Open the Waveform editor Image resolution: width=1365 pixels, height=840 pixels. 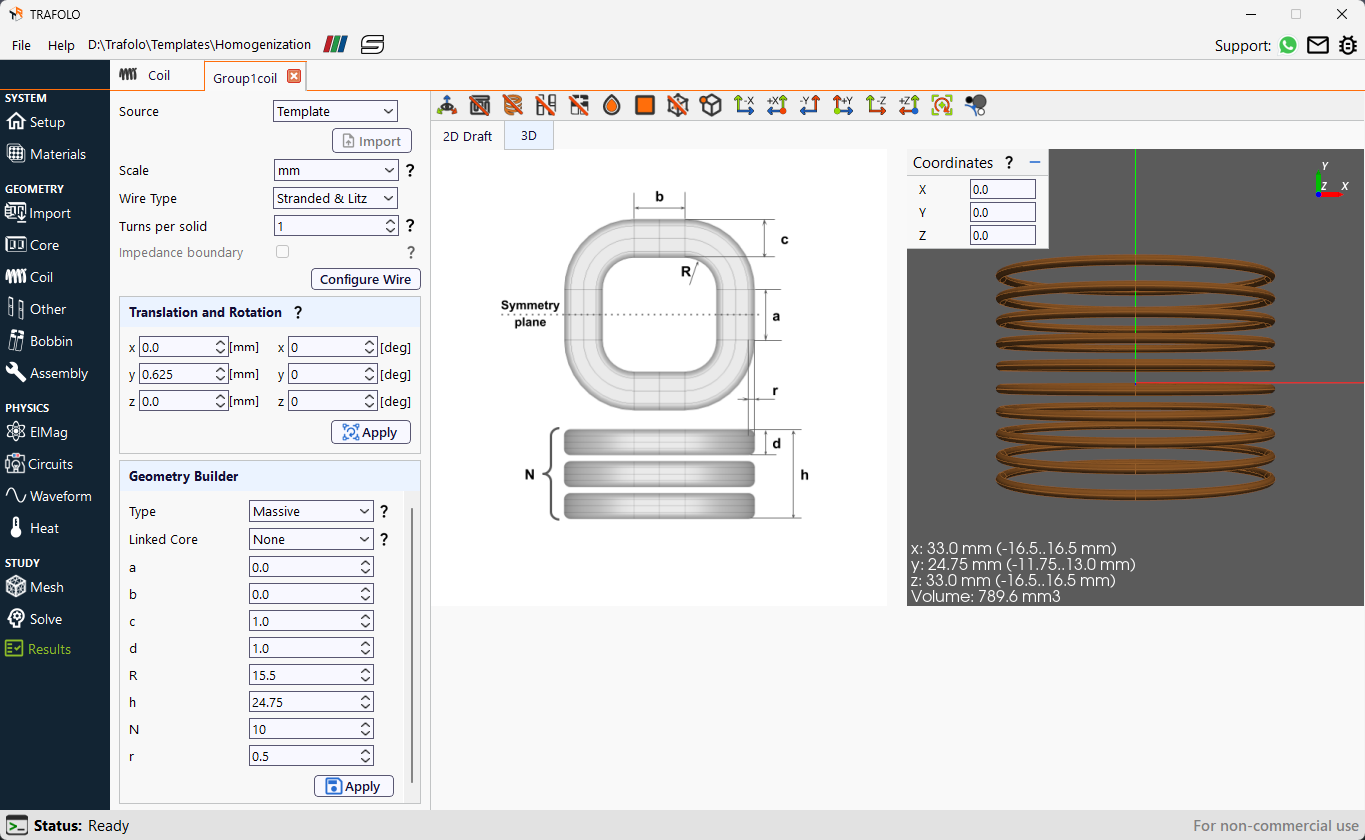coord(49,495)
